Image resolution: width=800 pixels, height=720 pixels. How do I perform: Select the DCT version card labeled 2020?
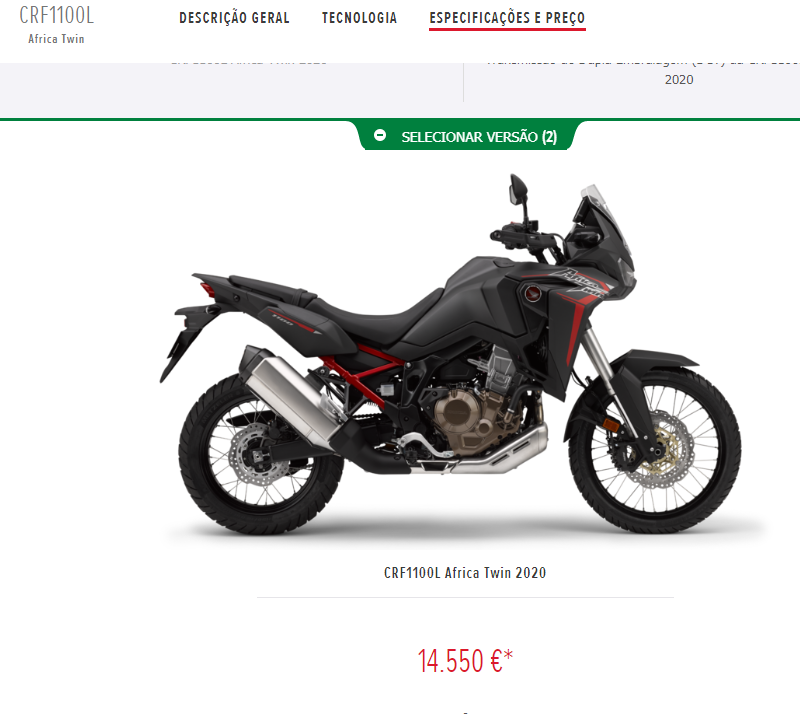632,82
